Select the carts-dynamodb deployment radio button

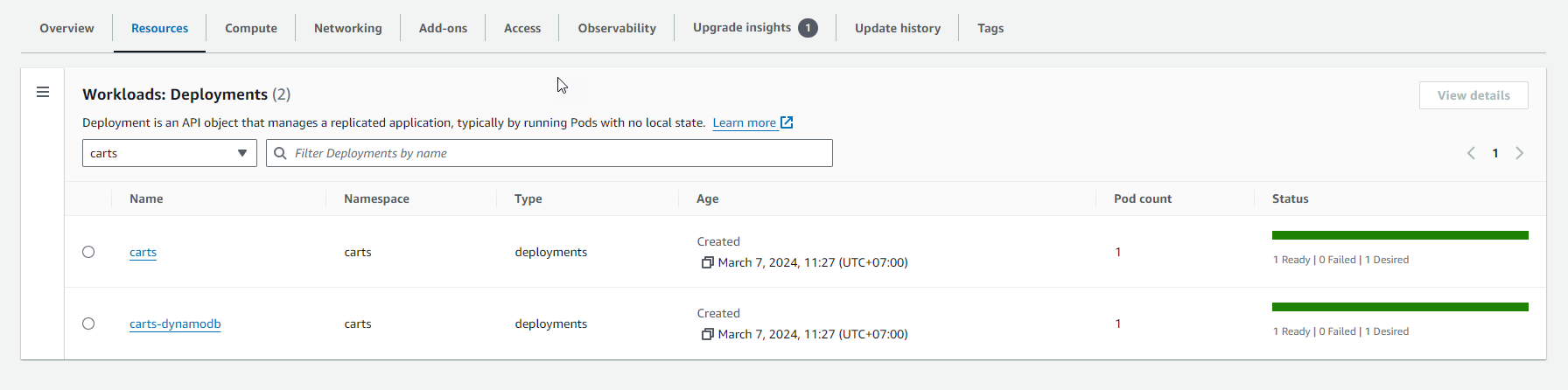pyautogui.click(x=88, y=324)
